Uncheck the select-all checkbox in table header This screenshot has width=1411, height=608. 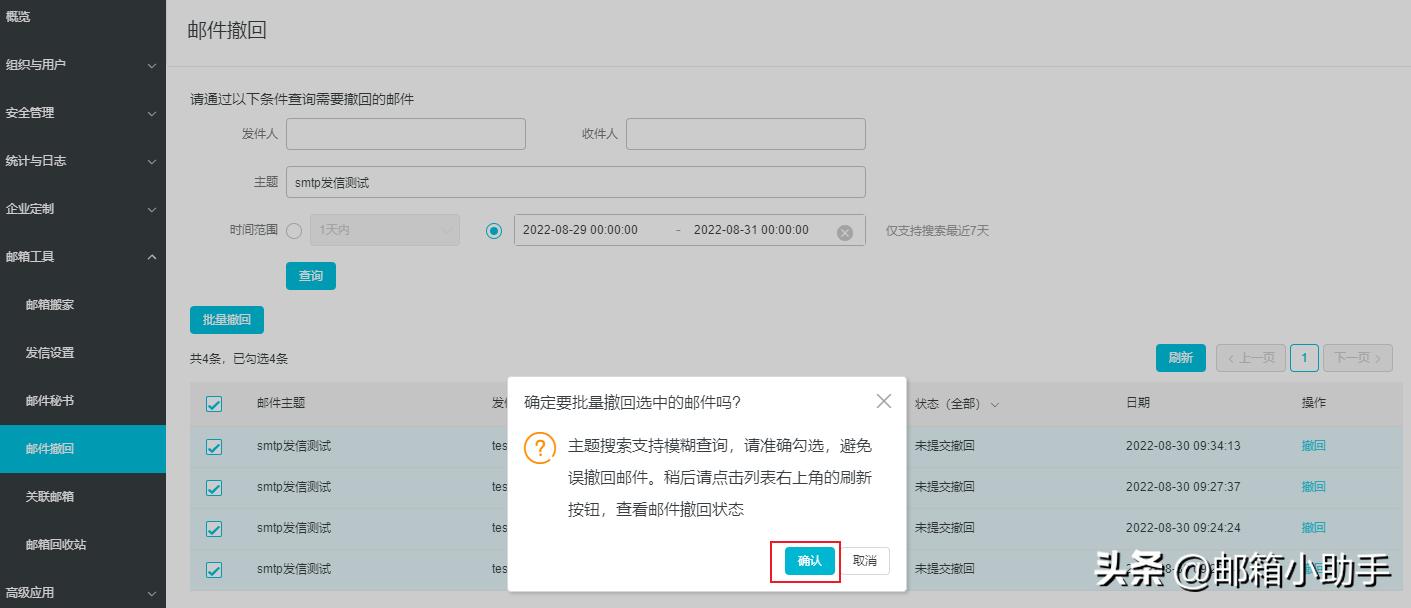[214, 403]
